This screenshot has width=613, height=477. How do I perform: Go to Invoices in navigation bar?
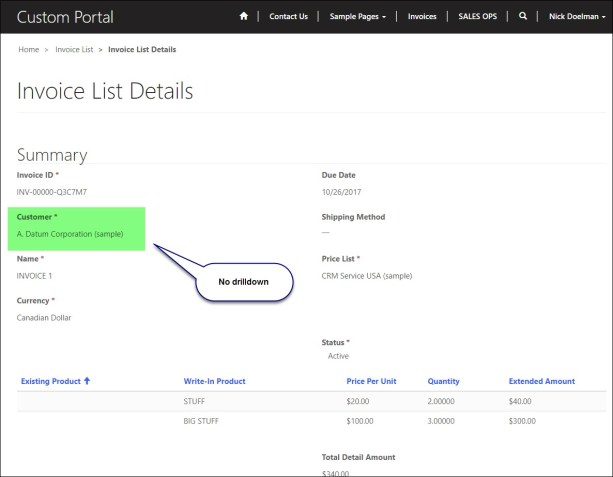422,17
